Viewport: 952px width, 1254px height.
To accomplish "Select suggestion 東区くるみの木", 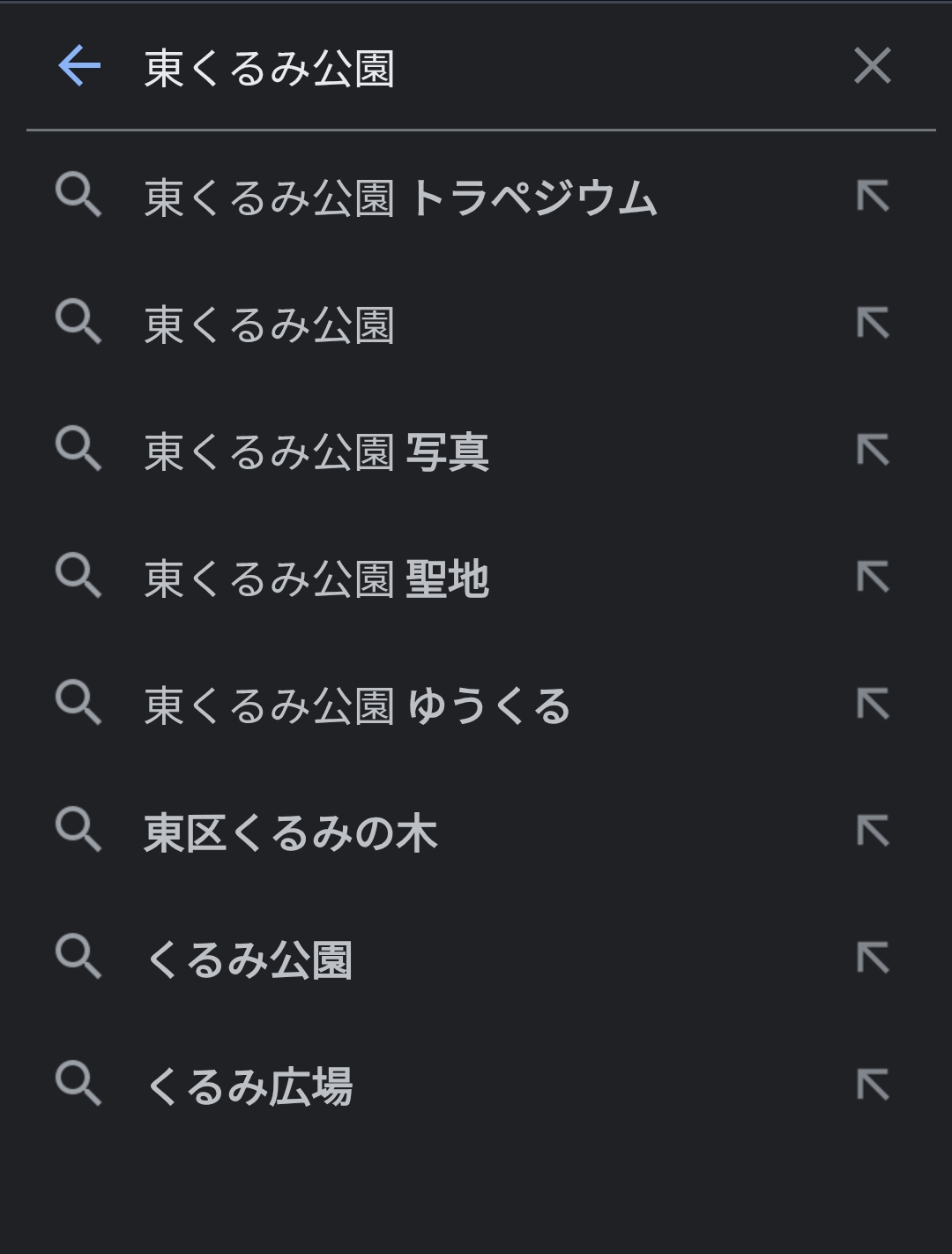I will (291, 832).
